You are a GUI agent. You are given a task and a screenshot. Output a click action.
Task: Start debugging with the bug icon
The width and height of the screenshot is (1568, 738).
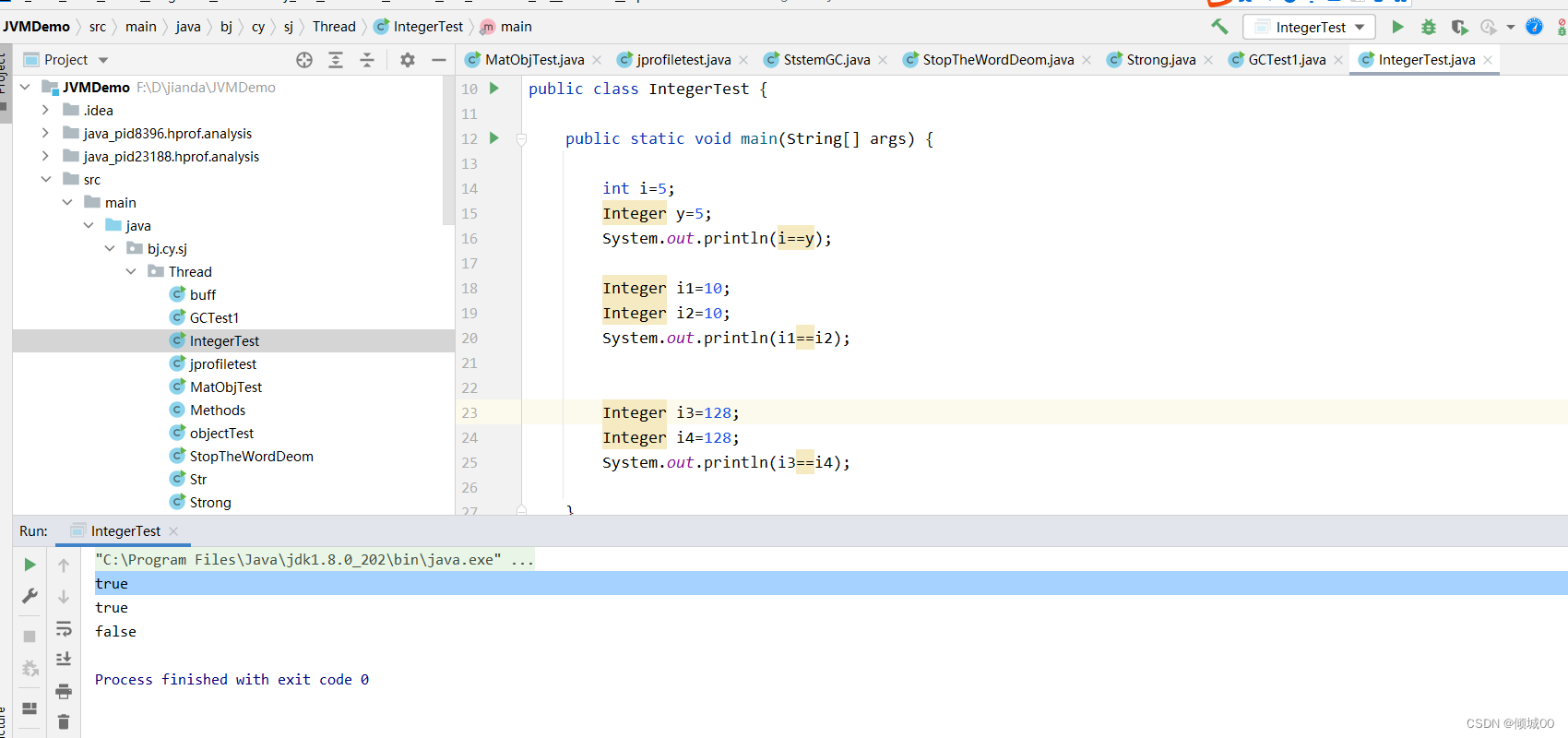[1428, 27]
